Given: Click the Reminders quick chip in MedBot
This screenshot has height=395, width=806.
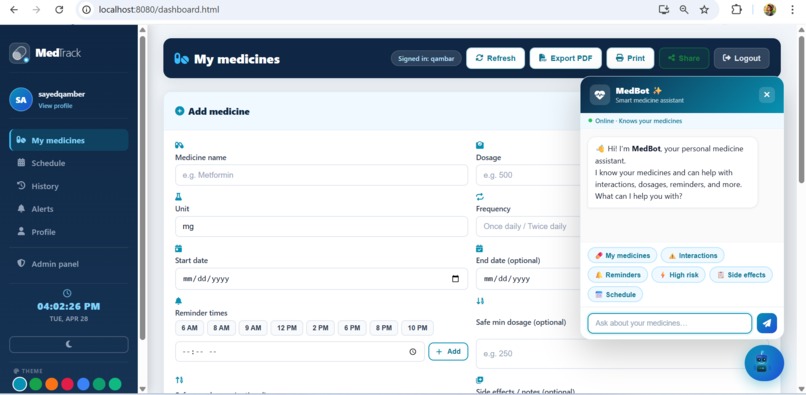Looking at the screenshot, I should (618, 275).
